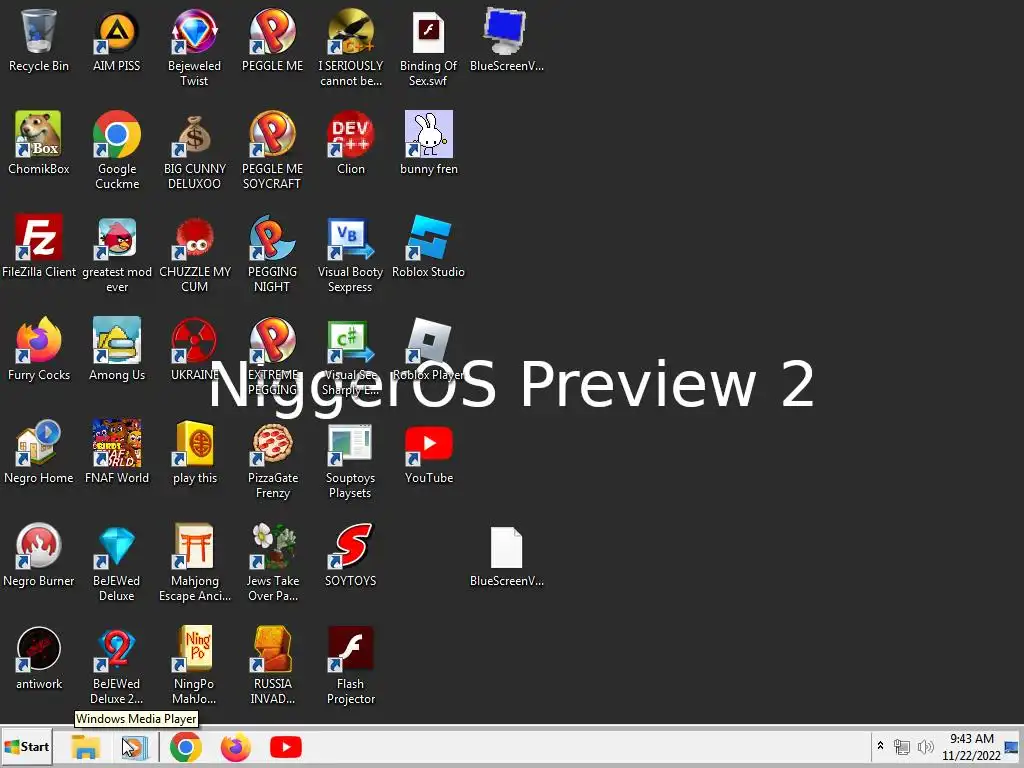
Task: Select the I SERIOUSLY cannot be... shortcut
Action: (351, 48)
